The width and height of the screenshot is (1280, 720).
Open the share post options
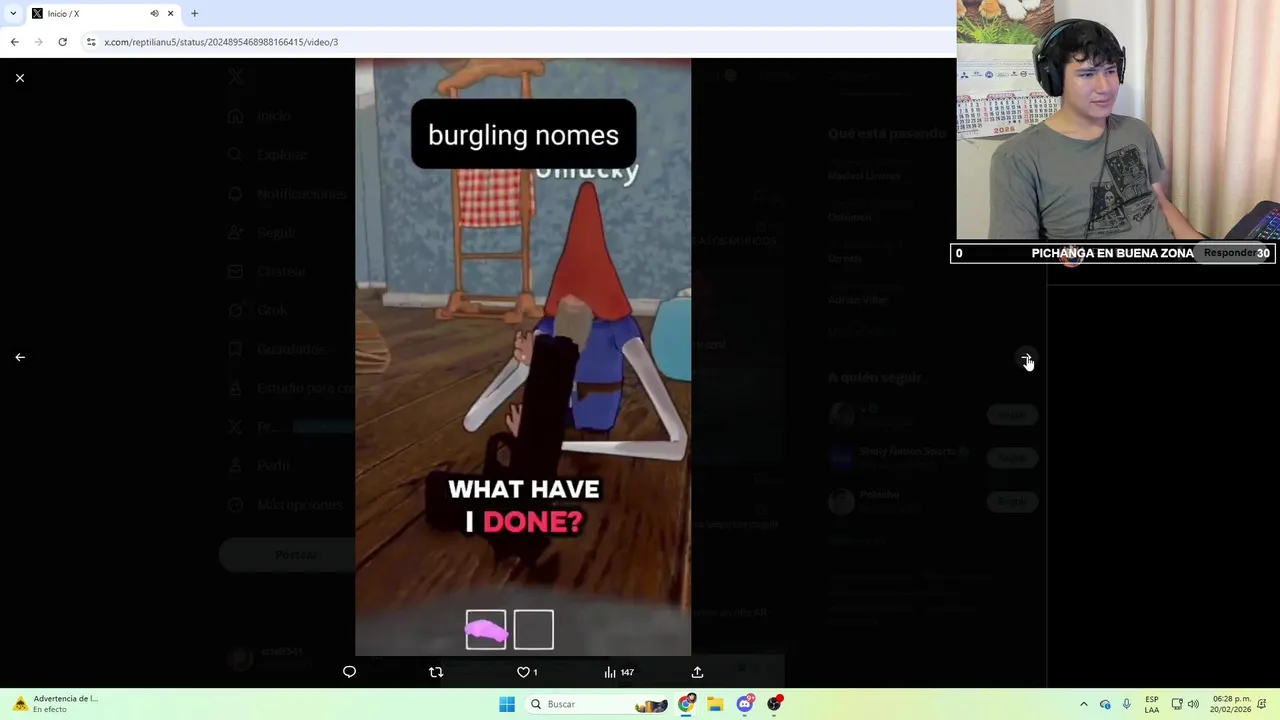697,672
